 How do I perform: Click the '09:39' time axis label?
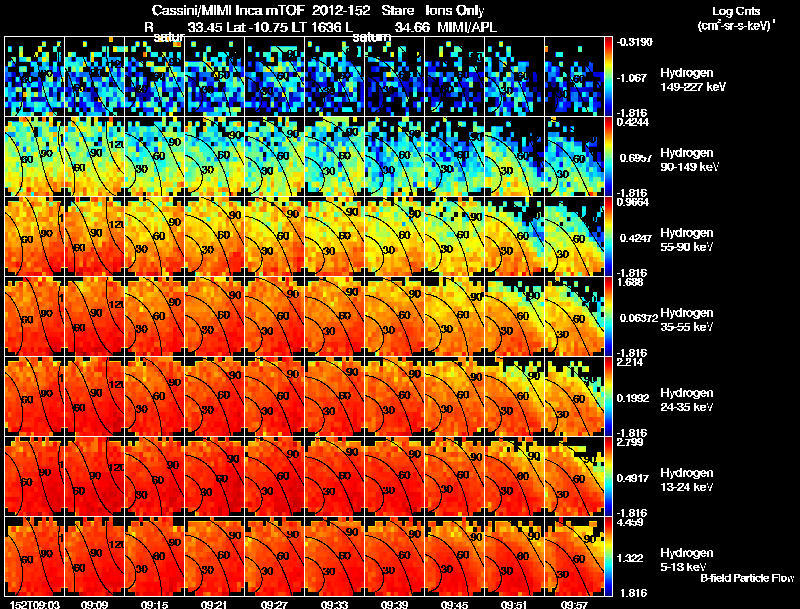pyautogui.click(x=394, y=604)
